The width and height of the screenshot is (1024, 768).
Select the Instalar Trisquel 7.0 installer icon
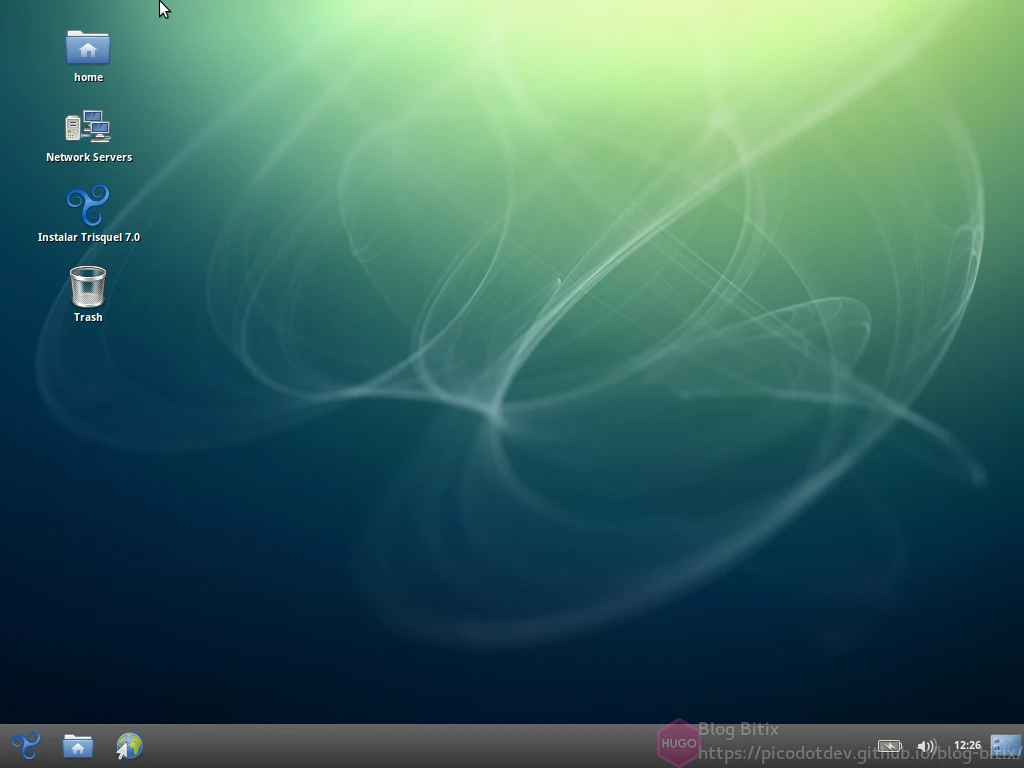(x=88, y=207)
